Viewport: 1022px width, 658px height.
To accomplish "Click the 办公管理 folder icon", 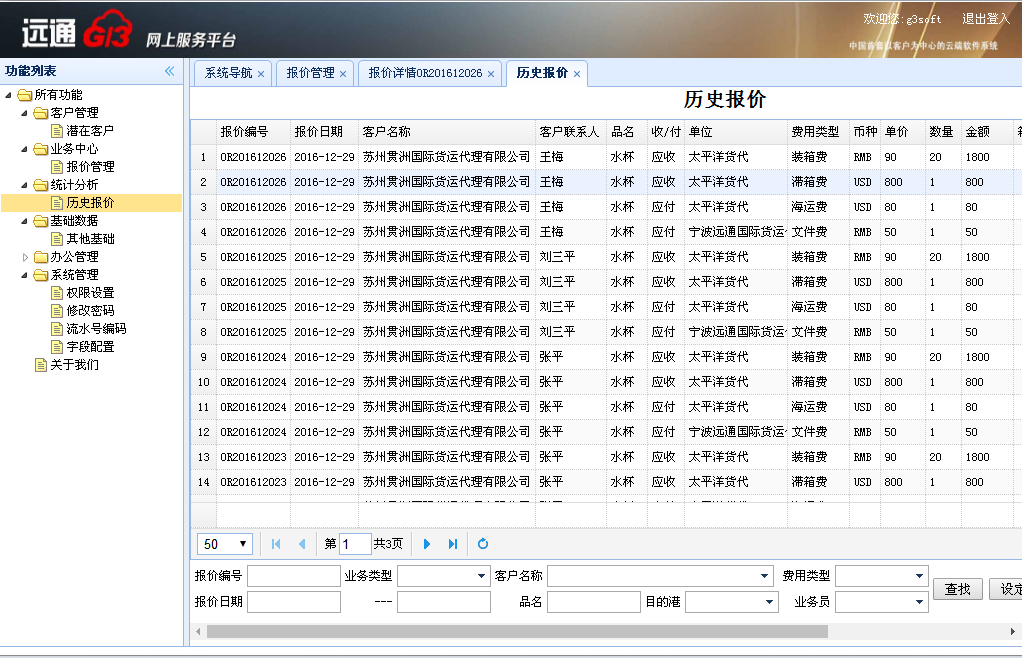I will 41,257.
